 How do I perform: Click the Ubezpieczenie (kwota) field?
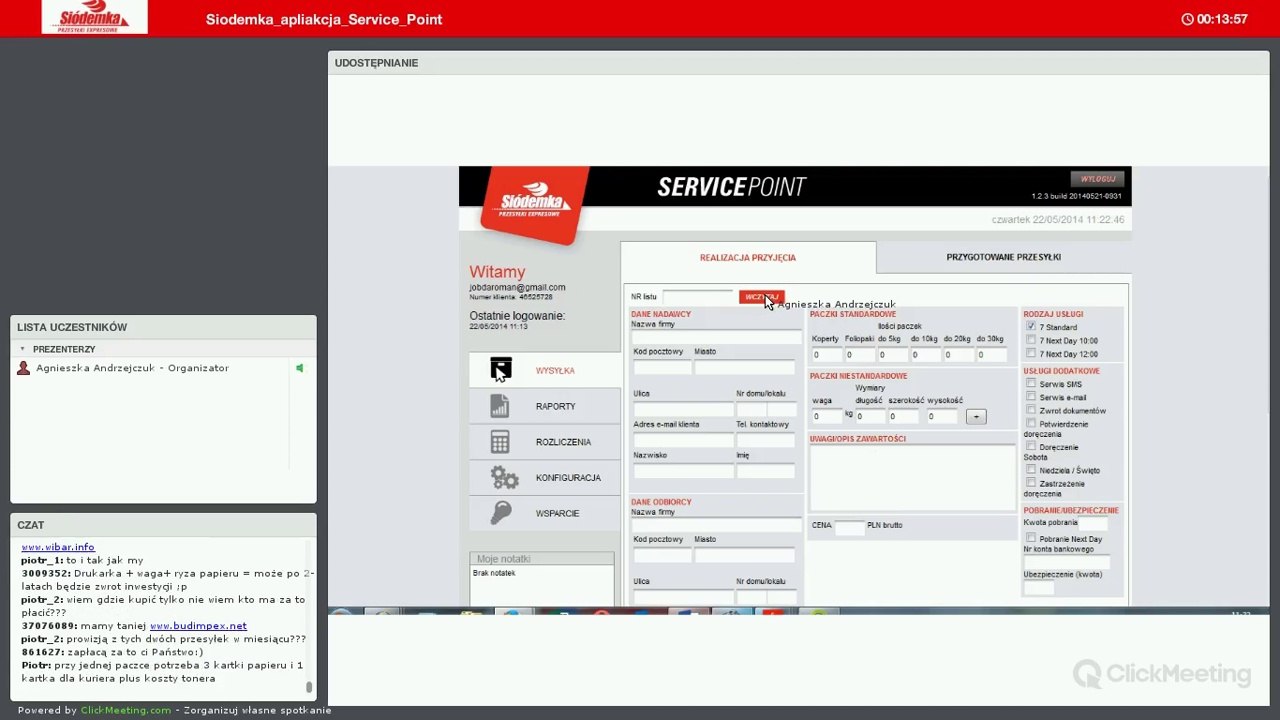[1039, 588]
